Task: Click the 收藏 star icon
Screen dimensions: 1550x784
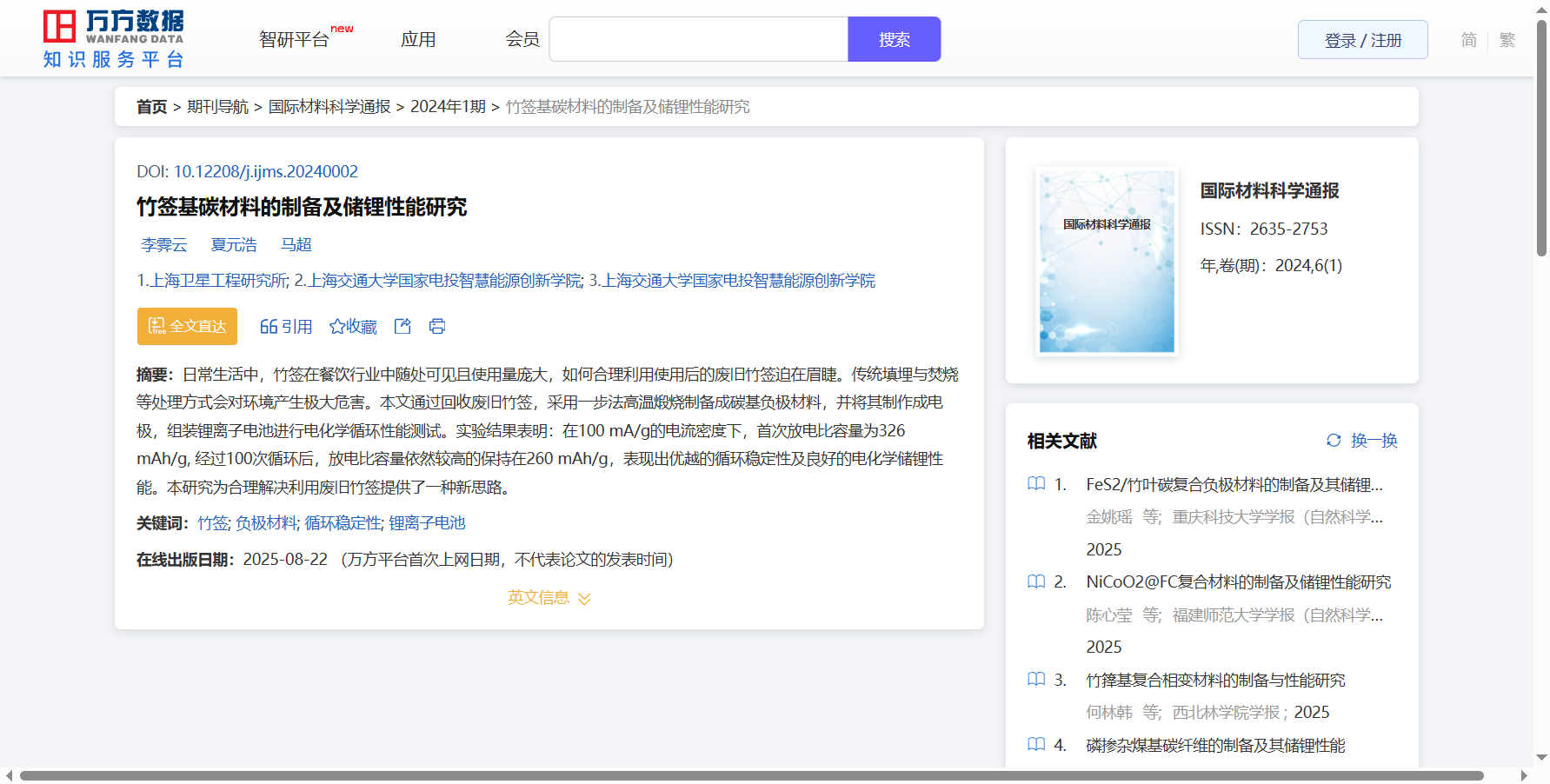Action: tap(337, 327)
